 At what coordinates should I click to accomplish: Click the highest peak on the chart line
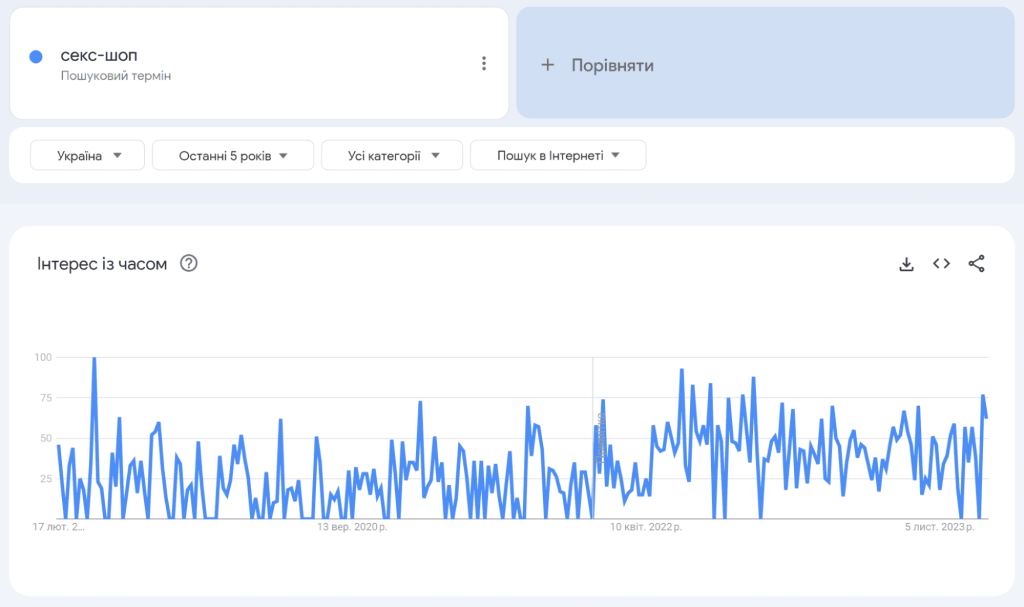point(94,359)
